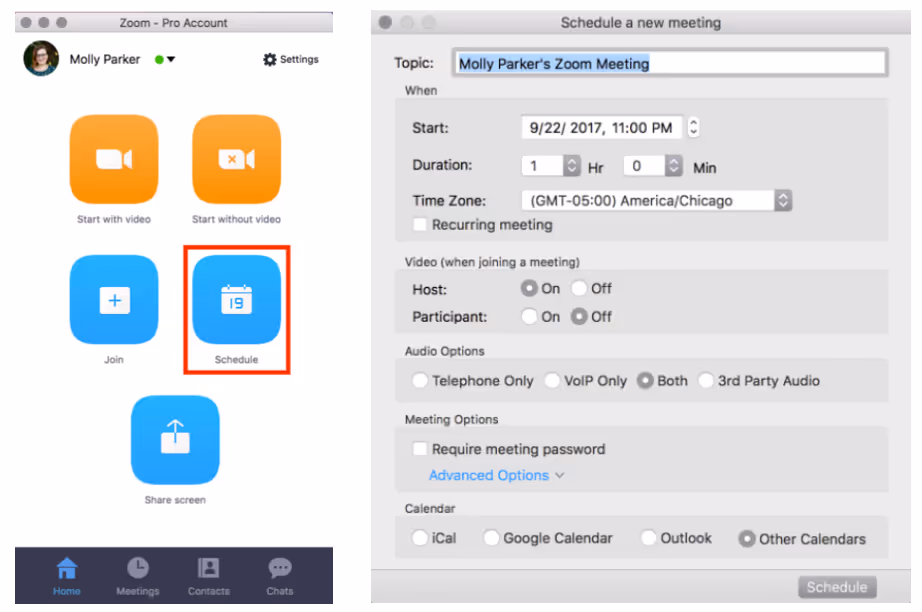
Task: Switch to the Contacts tab
Action: point(209,576)
